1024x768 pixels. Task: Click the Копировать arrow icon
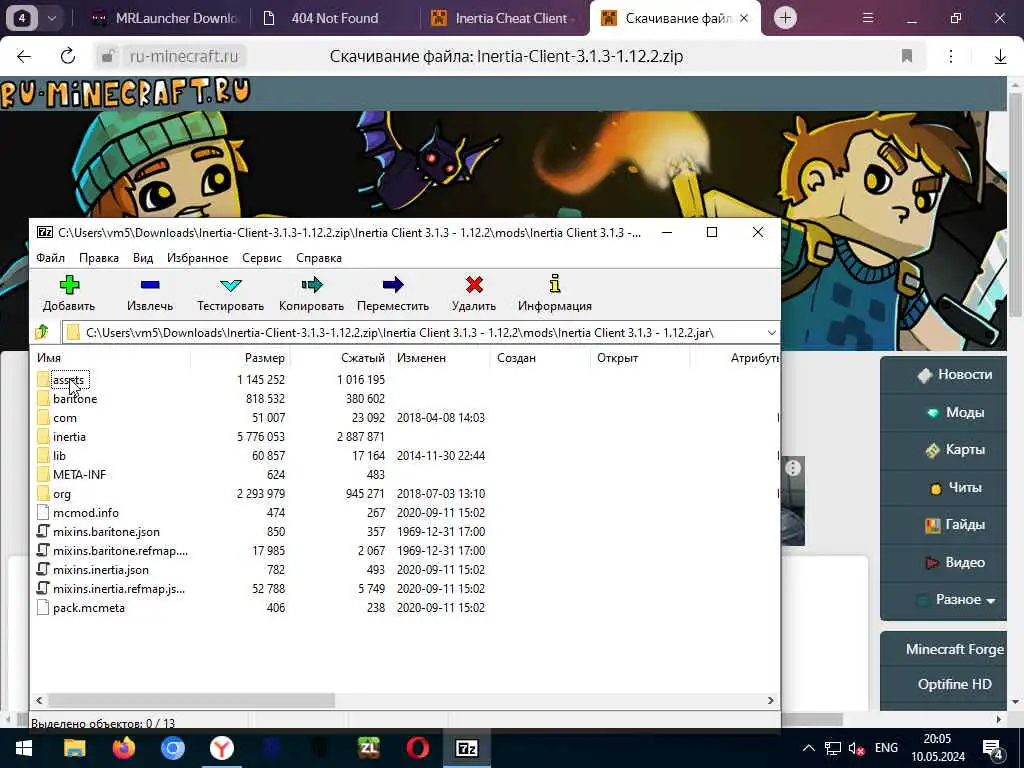click(x=312, y=285)
